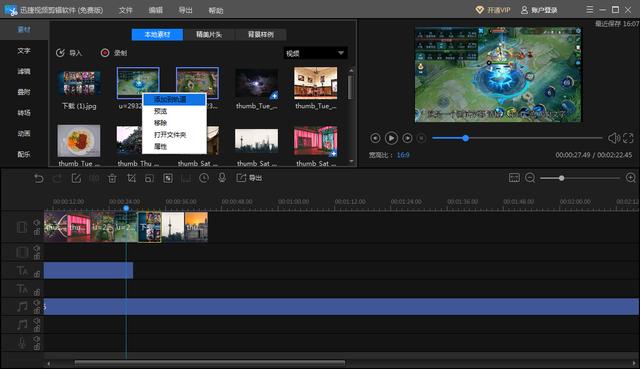Click the media library vertical scrollbar
This screenshot has height=369, width=640.
coord(351,87)
